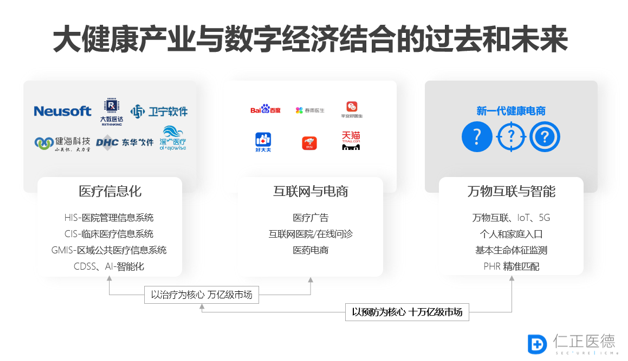Viewport: 628px width, 361px height.
Task: Select the 新一代健康电商 blue label
Action: [511, 111]
